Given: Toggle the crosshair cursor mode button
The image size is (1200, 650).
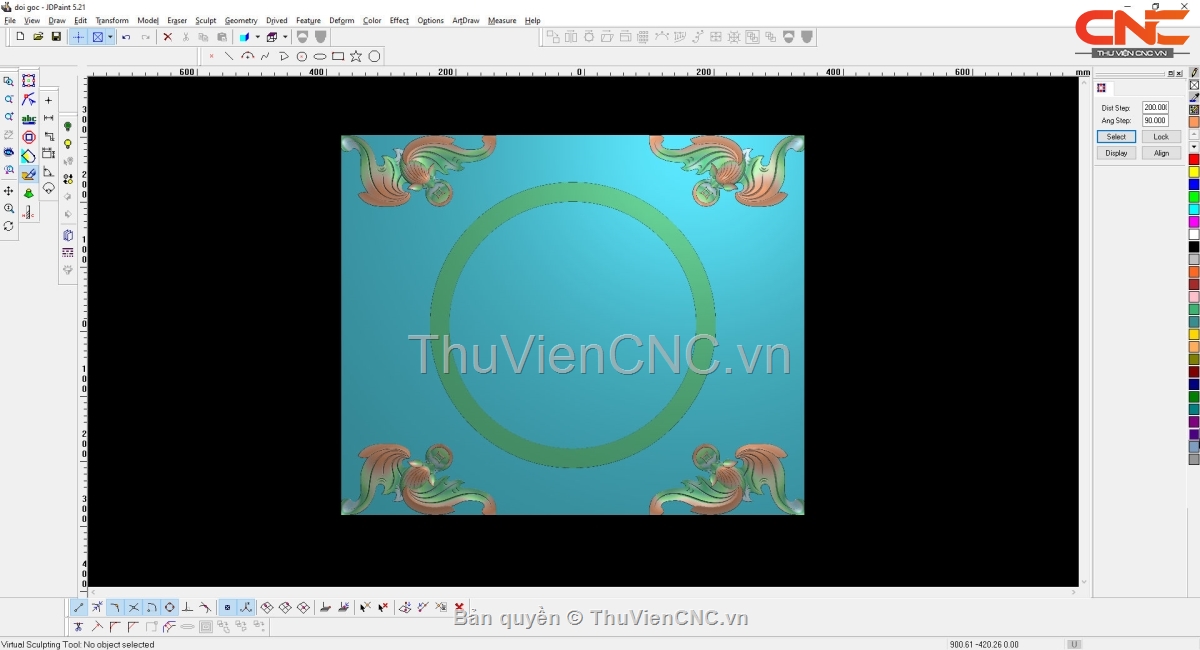Looking at the screenshot, I should tap(79, 37).
